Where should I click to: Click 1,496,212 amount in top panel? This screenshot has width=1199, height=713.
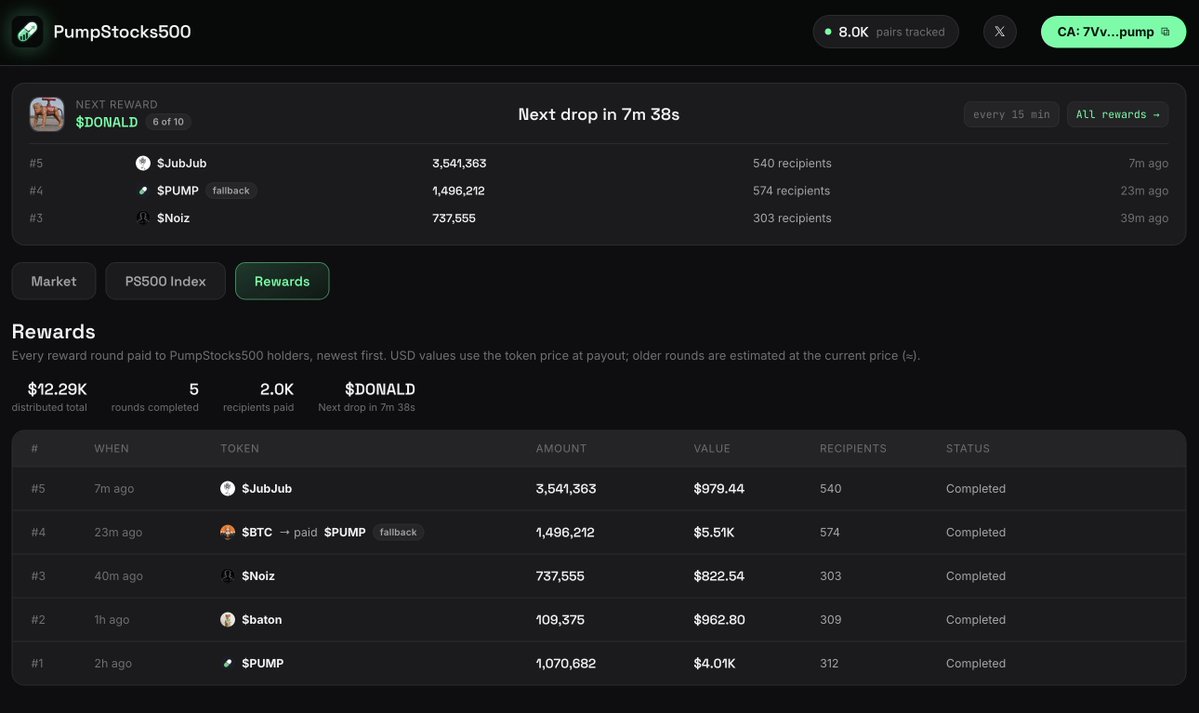(459, 190)
